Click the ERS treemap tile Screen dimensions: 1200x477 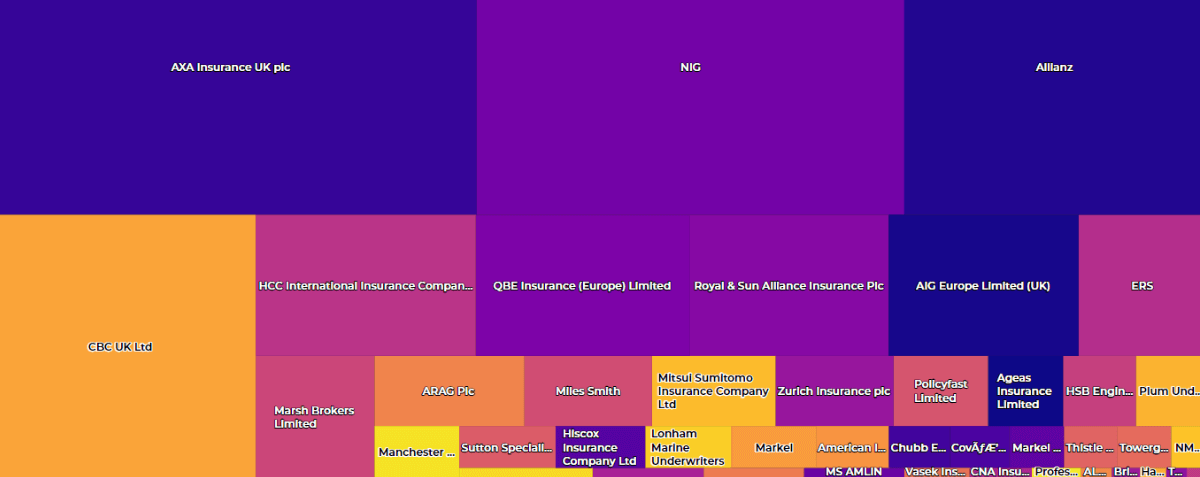pyautogui.click(x=1139, y=285)
